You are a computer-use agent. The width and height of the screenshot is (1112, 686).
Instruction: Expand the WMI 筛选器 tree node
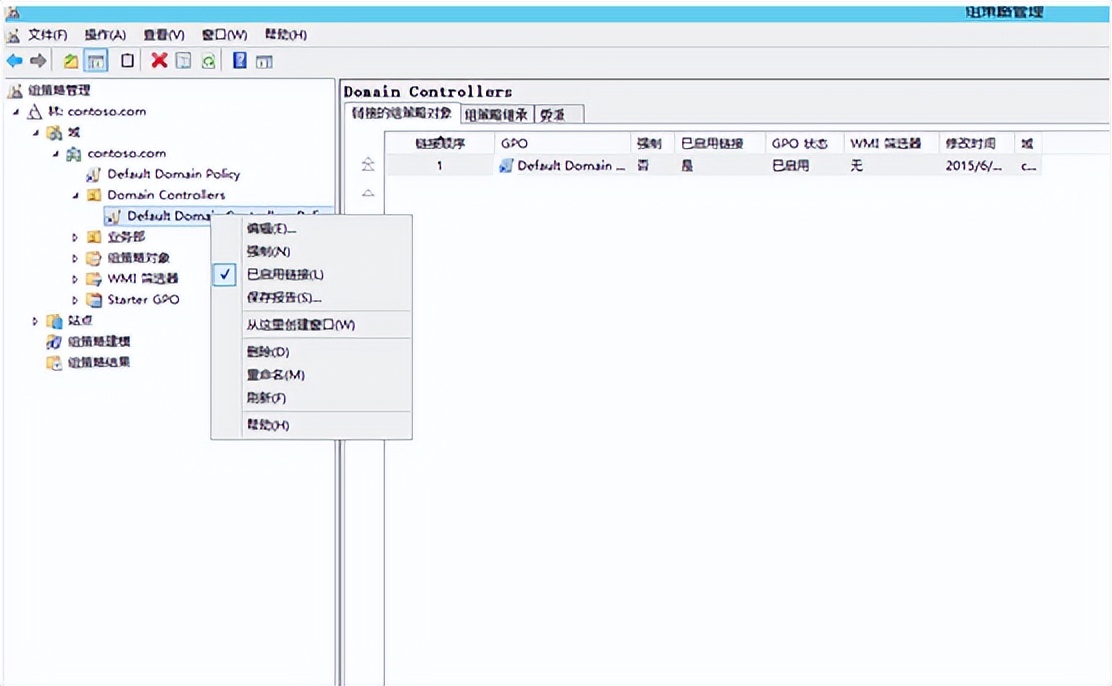click(75, 279)
